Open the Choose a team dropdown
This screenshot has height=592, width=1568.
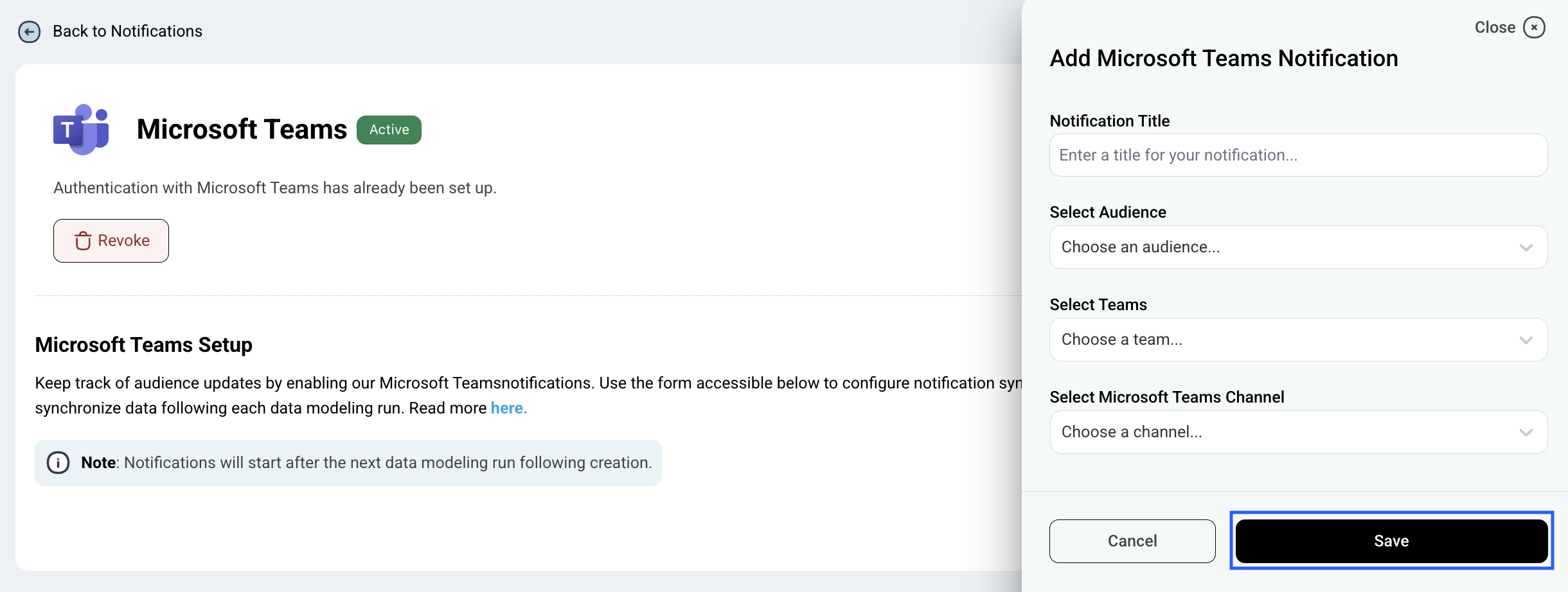click(1298, 340)
